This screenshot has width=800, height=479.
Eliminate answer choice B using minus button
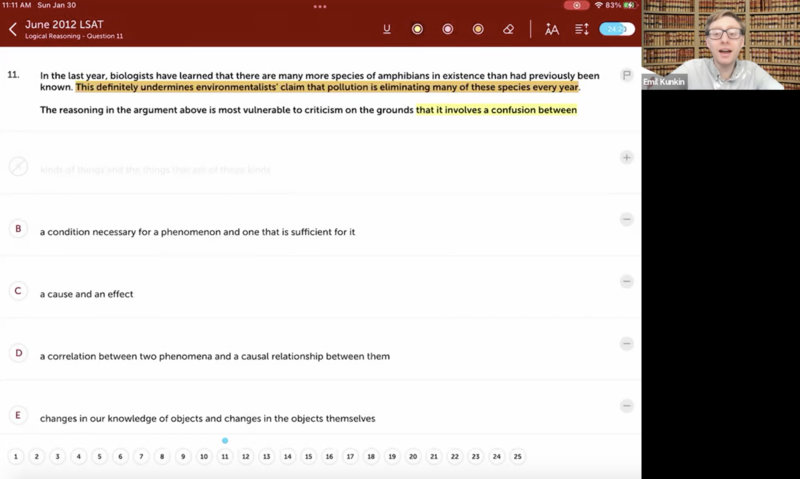click(627, 220)
